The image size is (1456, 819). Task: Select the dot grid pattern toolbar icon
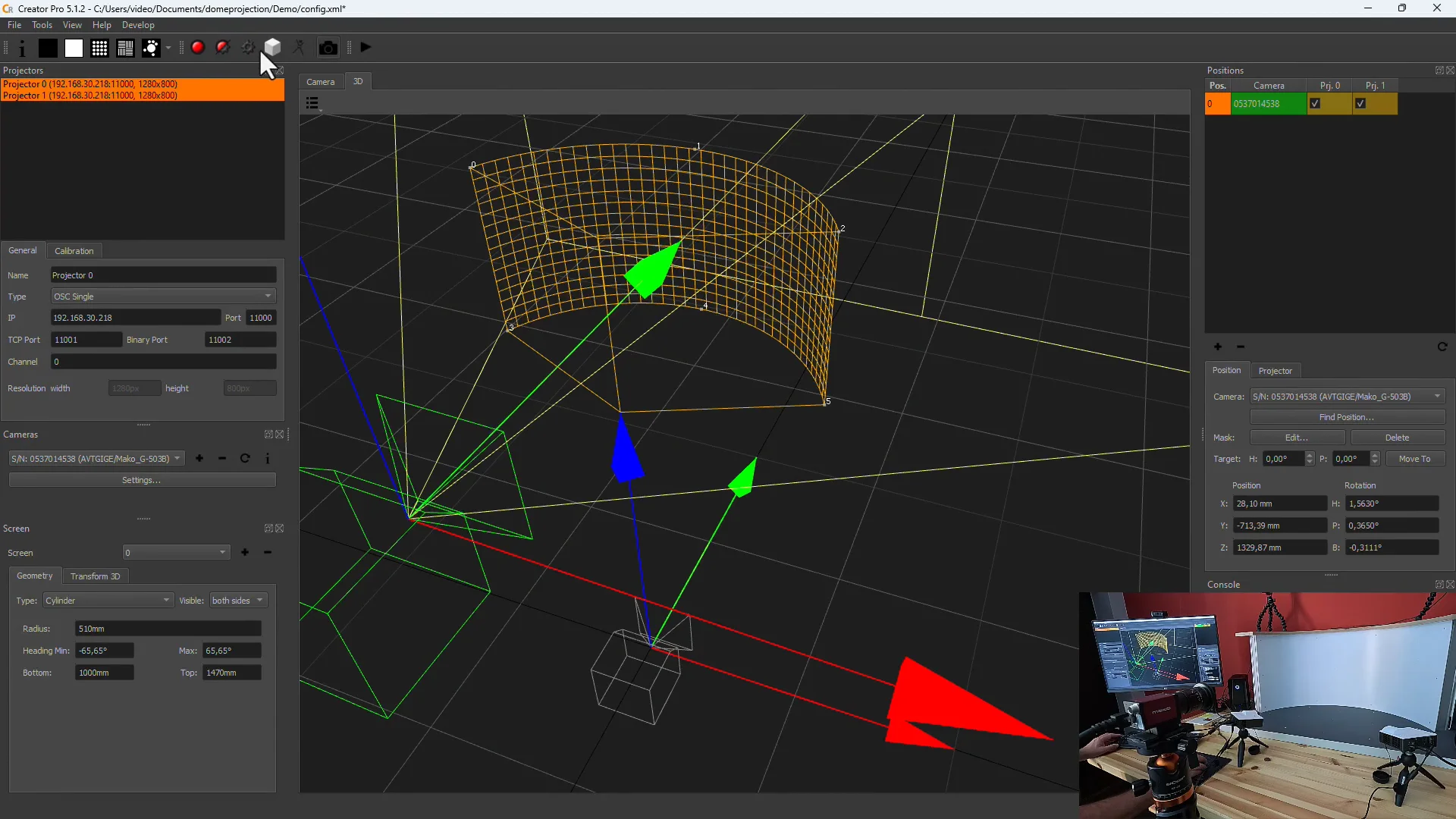(99, 48)
